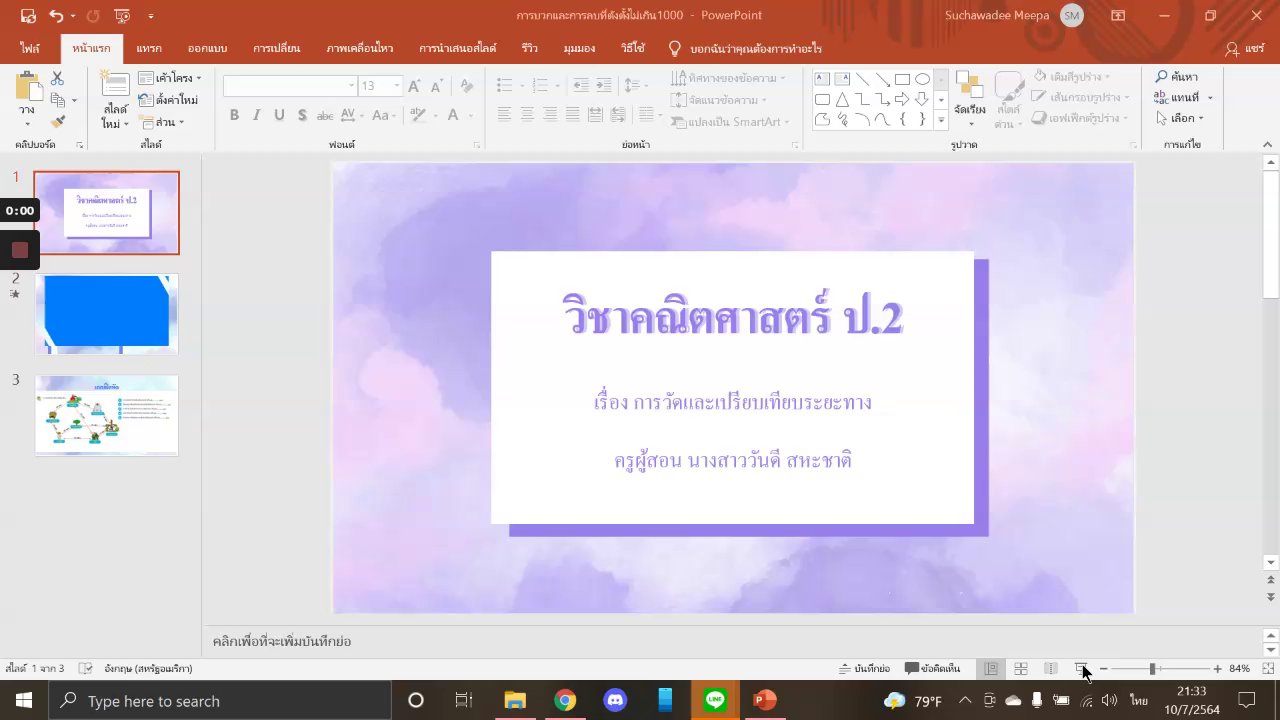
Task: Select the Rectangle shape in gallery
Action: 902,79
